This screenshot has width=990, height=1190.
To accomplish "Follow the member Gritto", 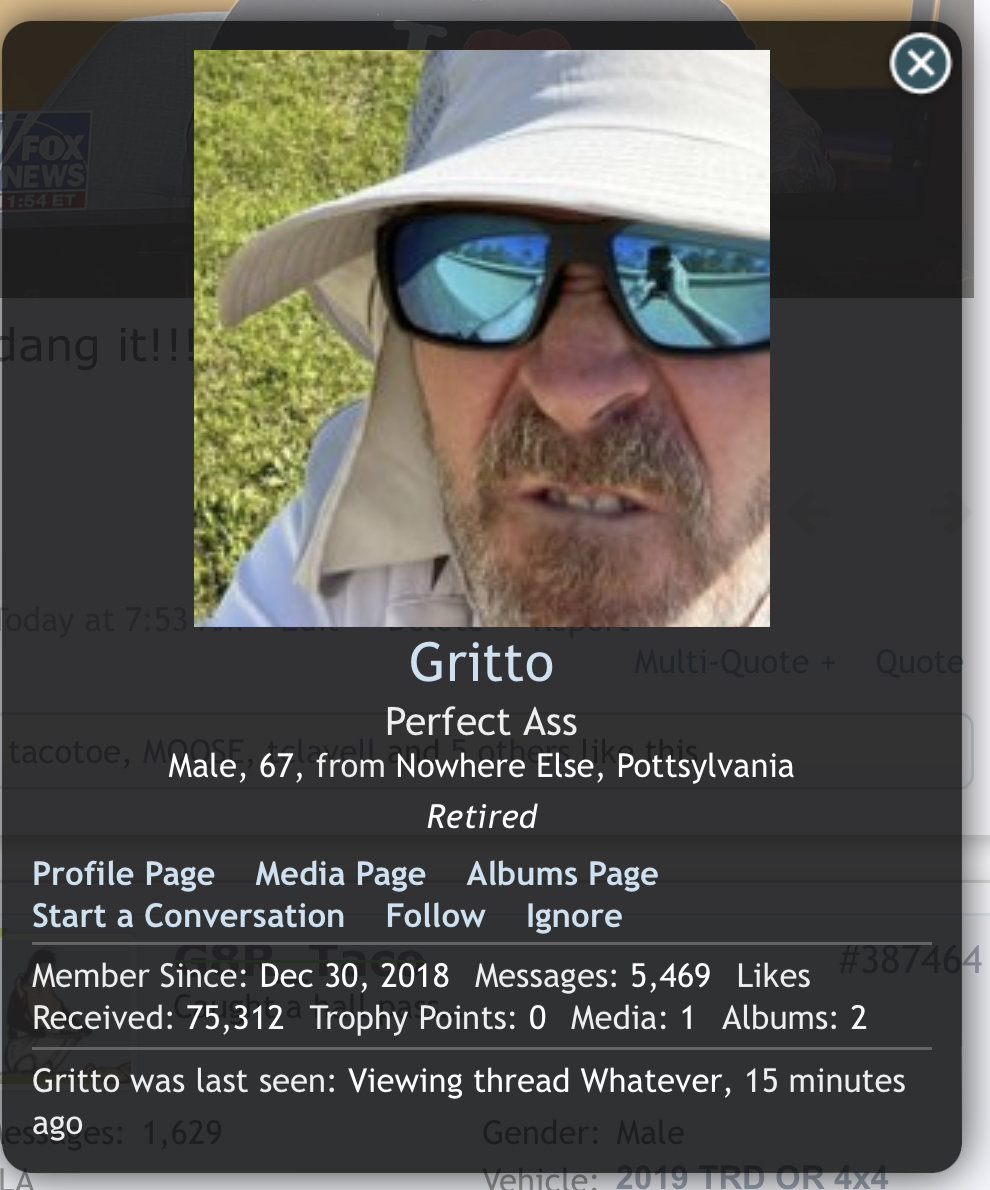I will point(436,916).
